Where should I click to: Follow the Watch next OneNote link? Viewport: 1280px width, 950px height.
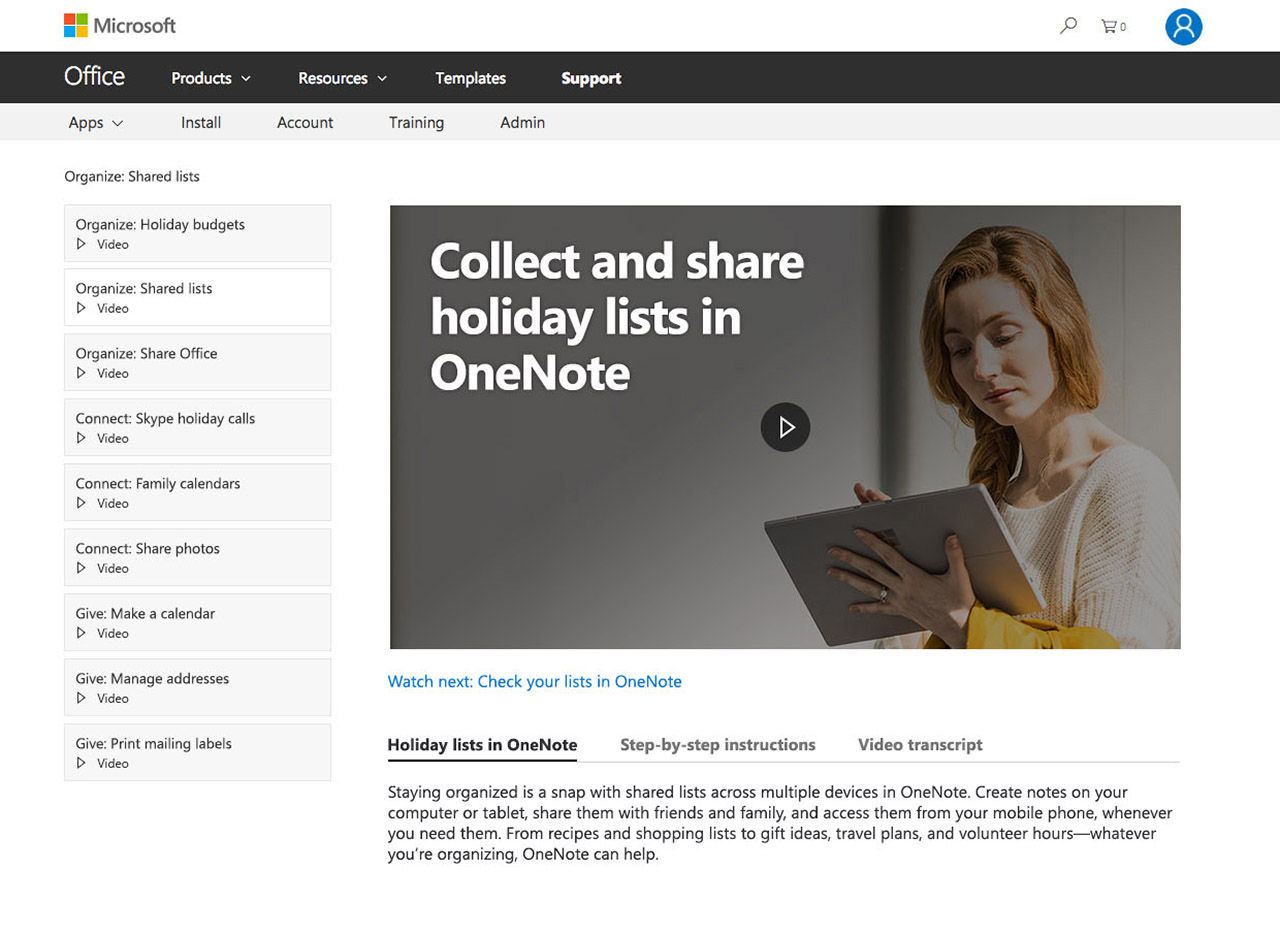tap(534, 682)
